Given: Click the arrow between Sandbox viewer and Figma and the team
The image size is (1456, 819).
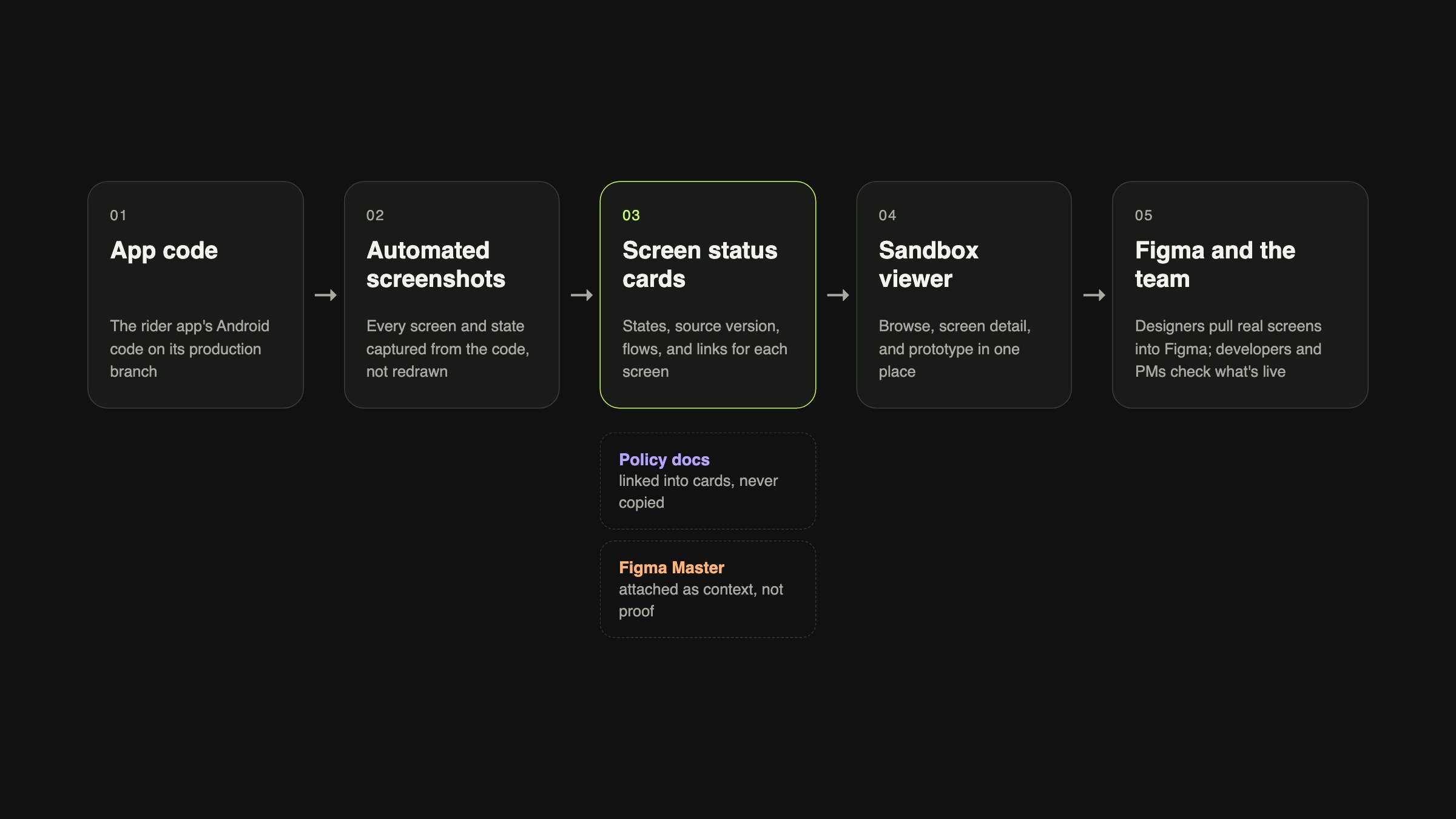Looking at the screenshot, I should tap(1094, 295).
